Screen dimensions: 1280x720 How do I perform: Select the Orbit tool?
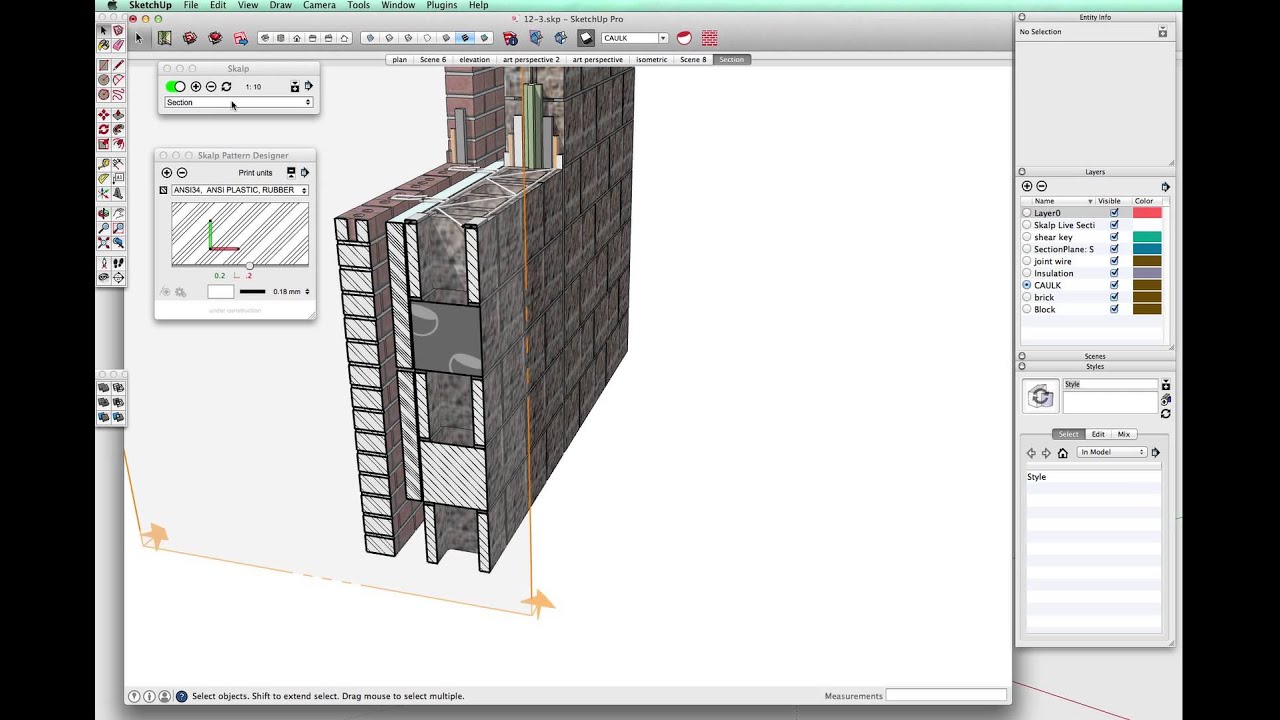[x=103, y=213]
